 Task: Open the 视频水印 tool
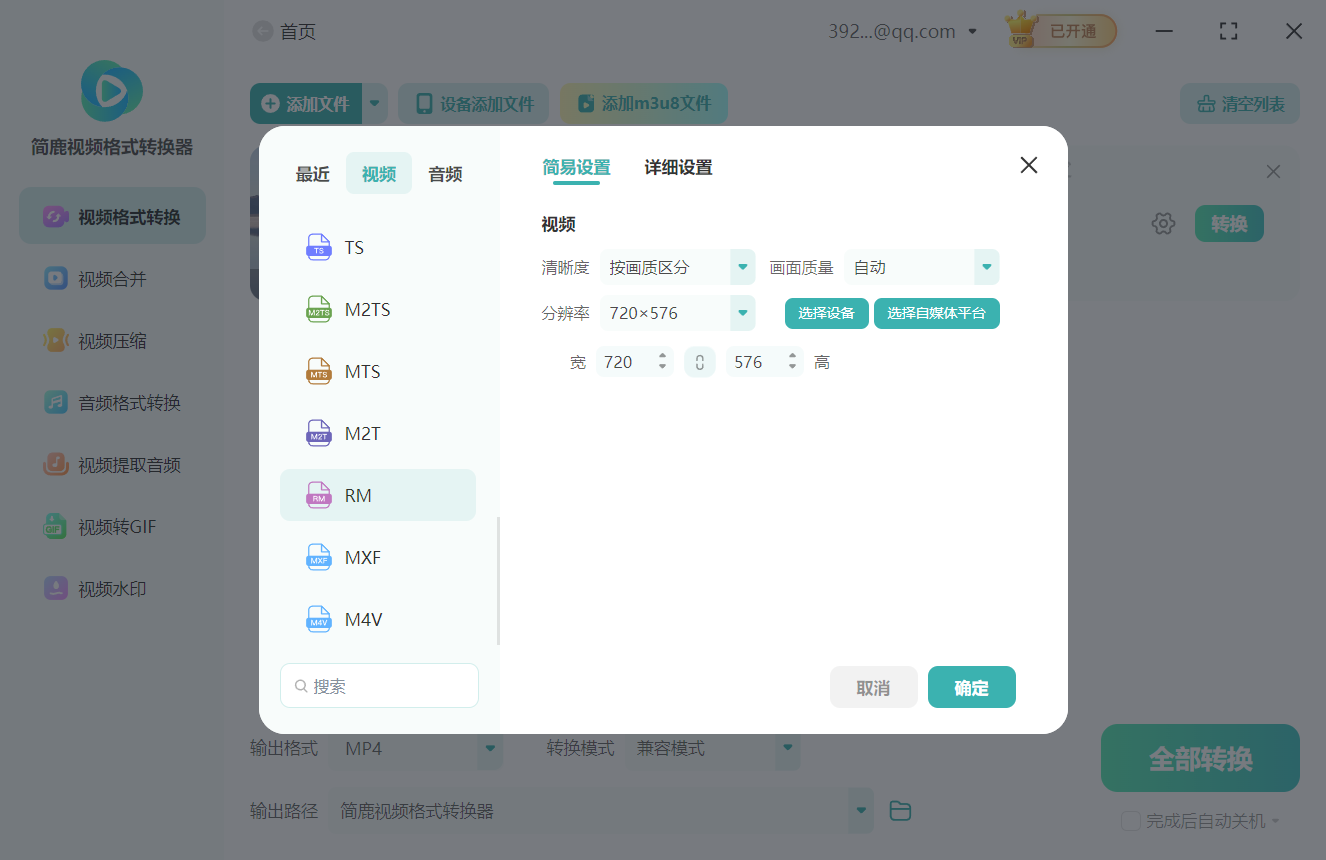pos(111,588)
